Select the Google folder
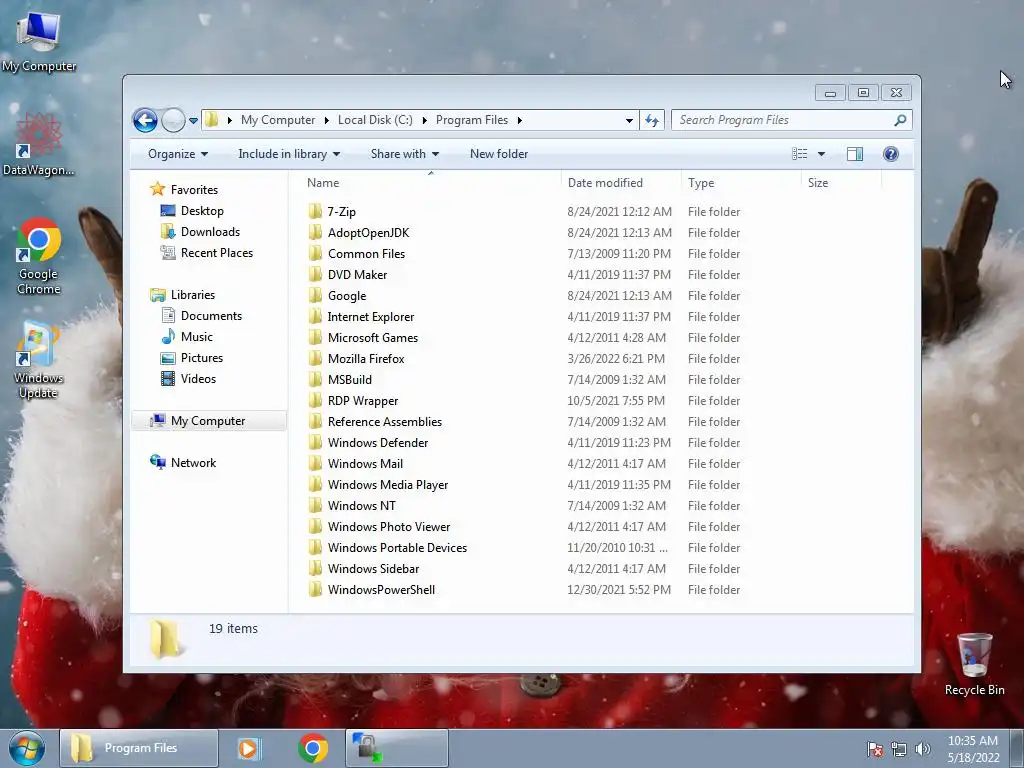Viewport: 1024px width, 768px height. point(347,296)
